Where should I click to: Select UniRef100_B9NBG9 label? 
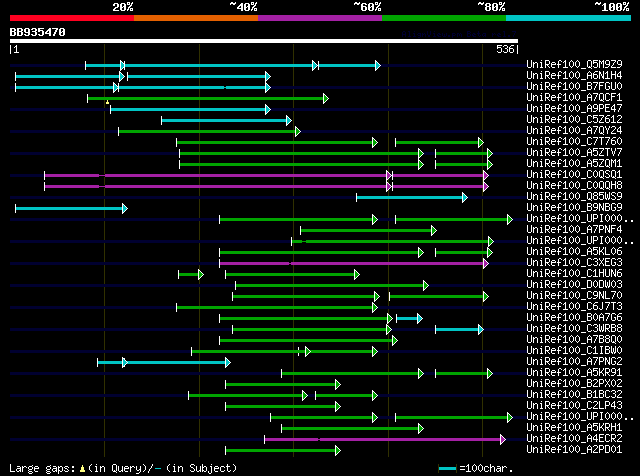(x=574, y=208)
